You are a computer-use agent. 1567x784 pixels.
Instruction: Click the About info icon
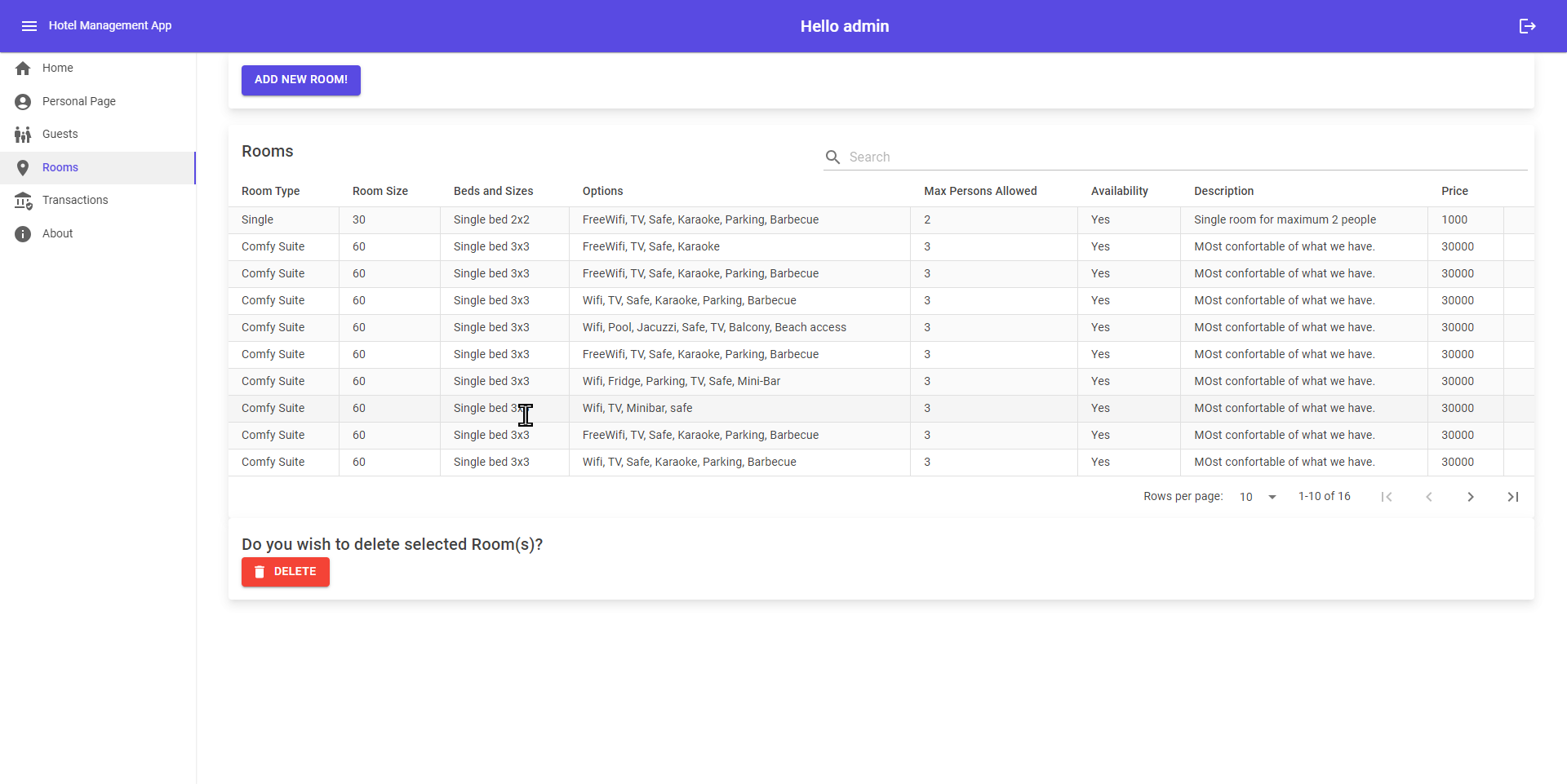pyautogui.click(x=24, y=233)
